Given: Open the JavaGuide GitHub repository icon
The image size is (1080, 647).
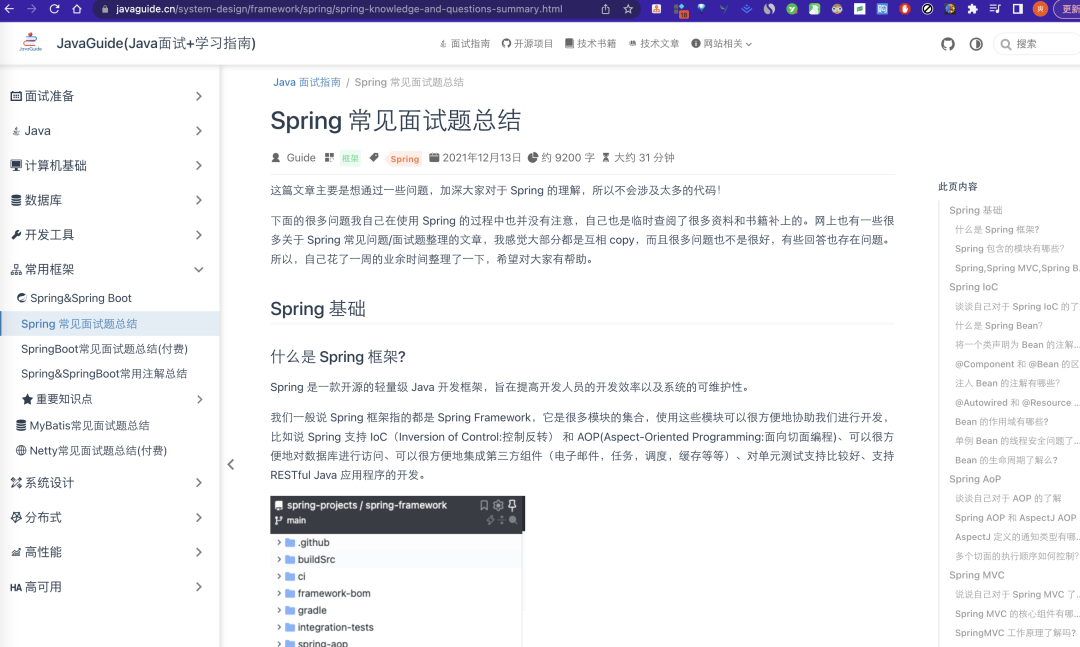Looking at the screenshot, I should 948,44.
